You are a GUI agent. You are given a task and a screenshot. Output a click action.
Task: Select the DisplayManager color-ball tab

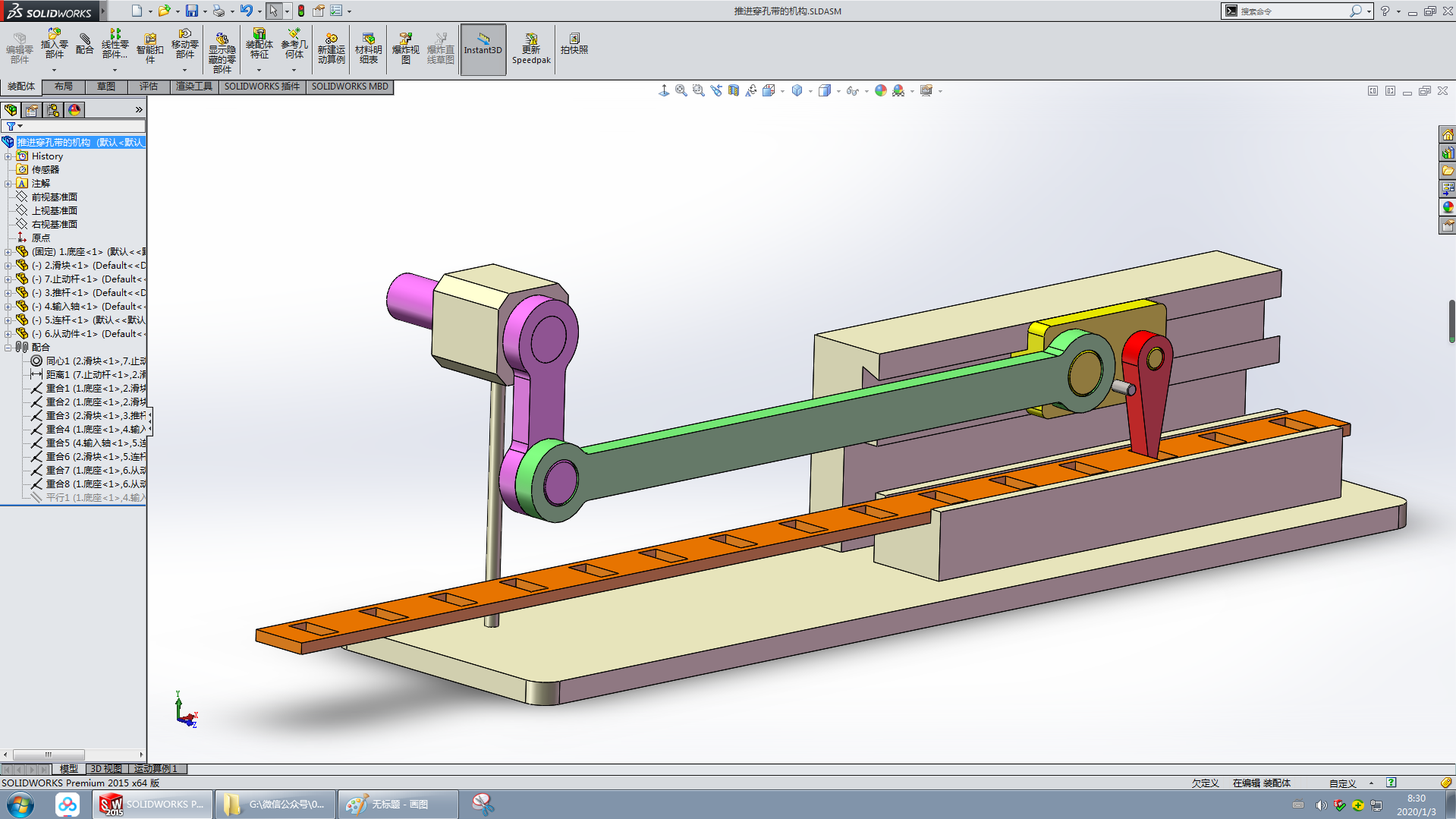(x=74, y=110)
